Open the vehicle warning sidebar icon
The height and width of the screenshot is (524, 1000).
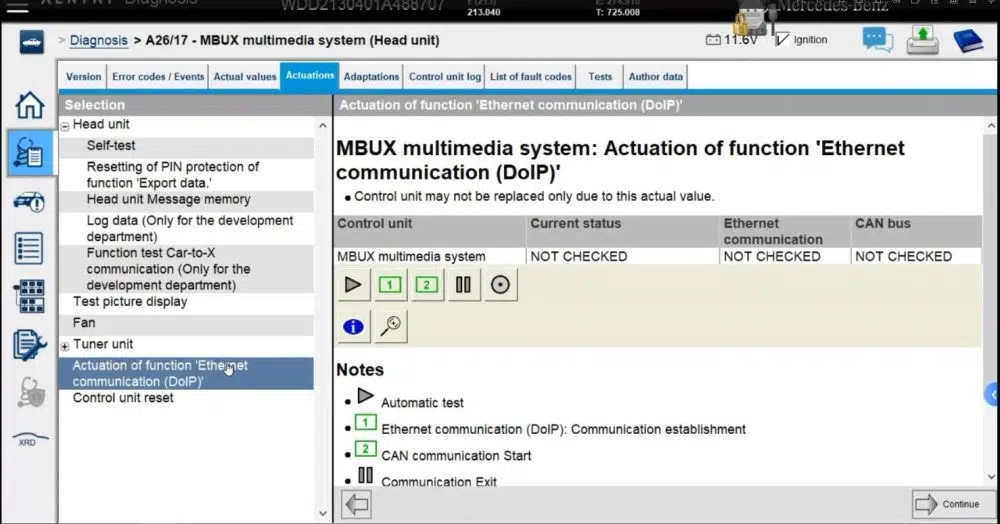[x=29, y=202]
